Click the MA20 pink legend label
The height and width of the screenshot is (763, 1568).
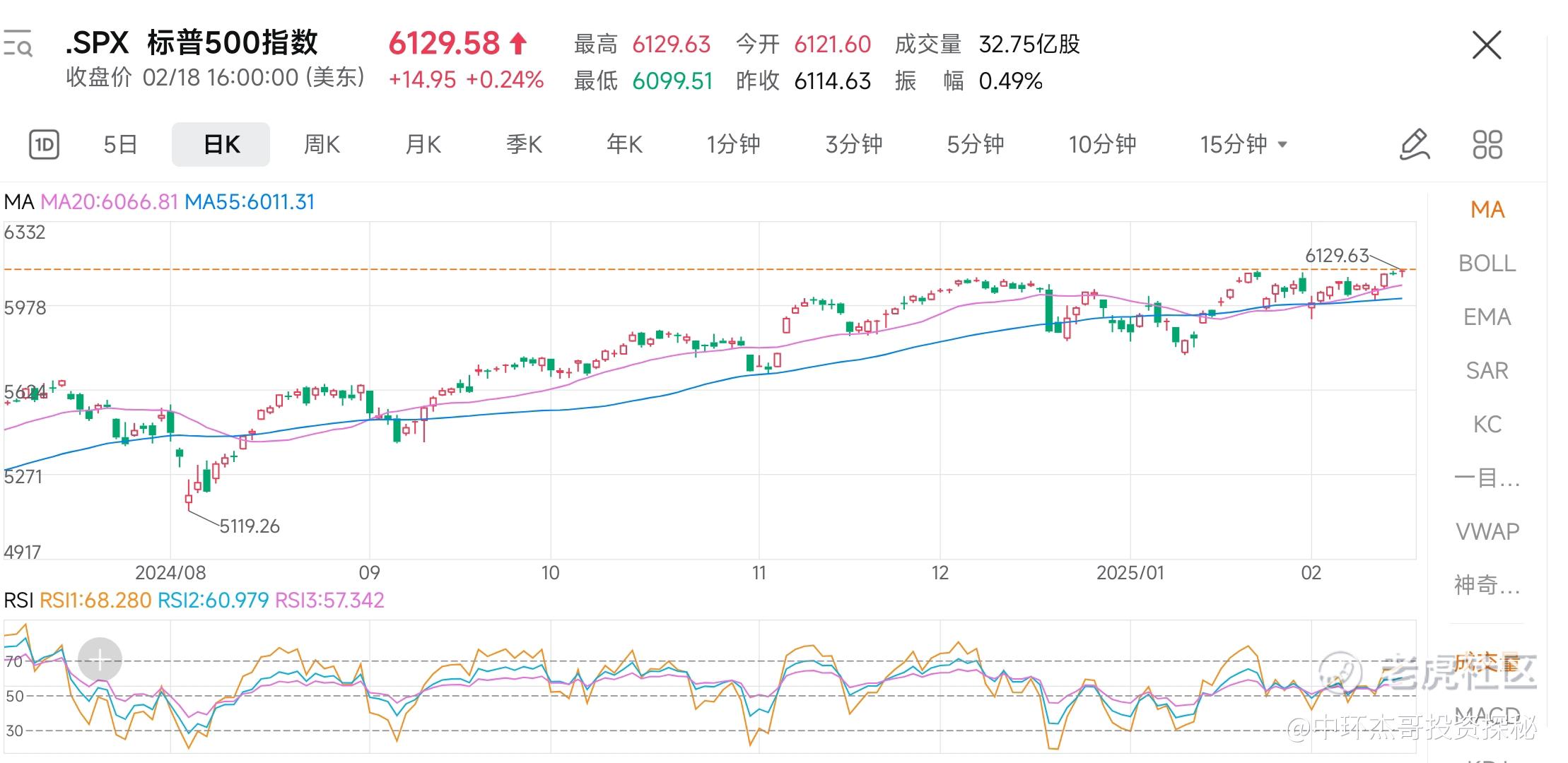tap(109, 202)
